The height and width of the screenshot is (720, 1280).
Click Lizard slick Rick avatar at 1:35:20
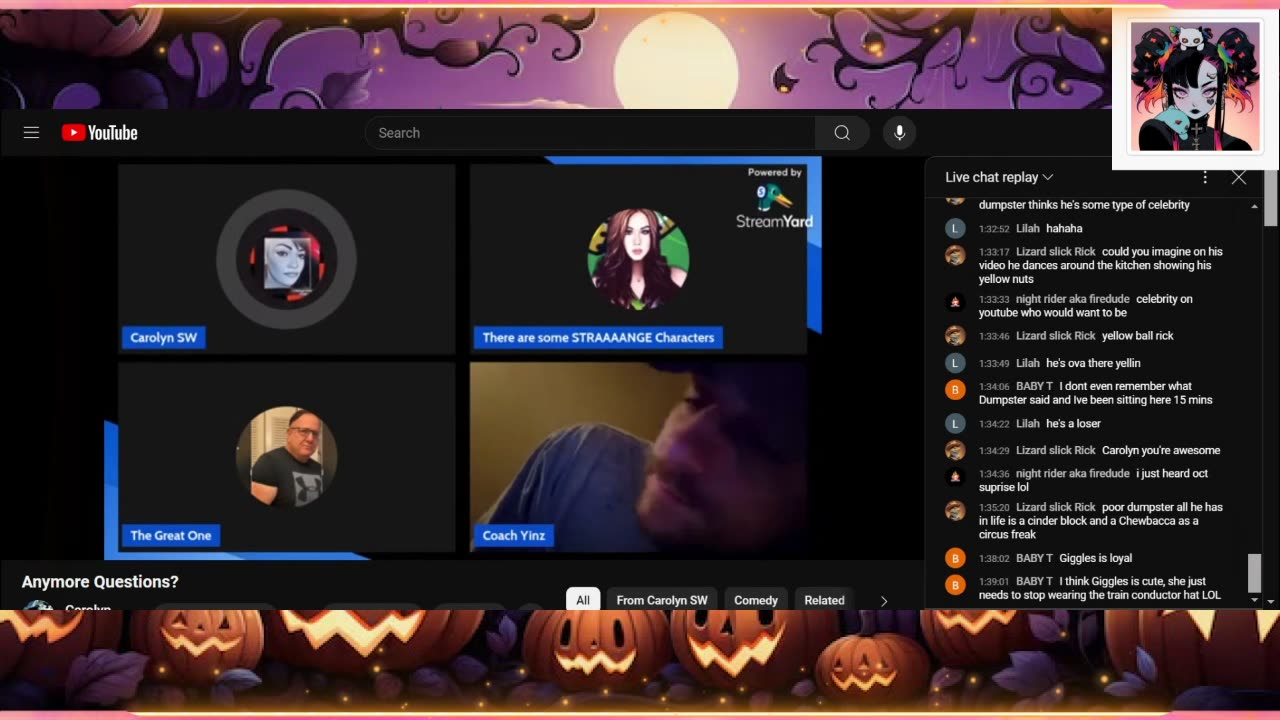955,510
